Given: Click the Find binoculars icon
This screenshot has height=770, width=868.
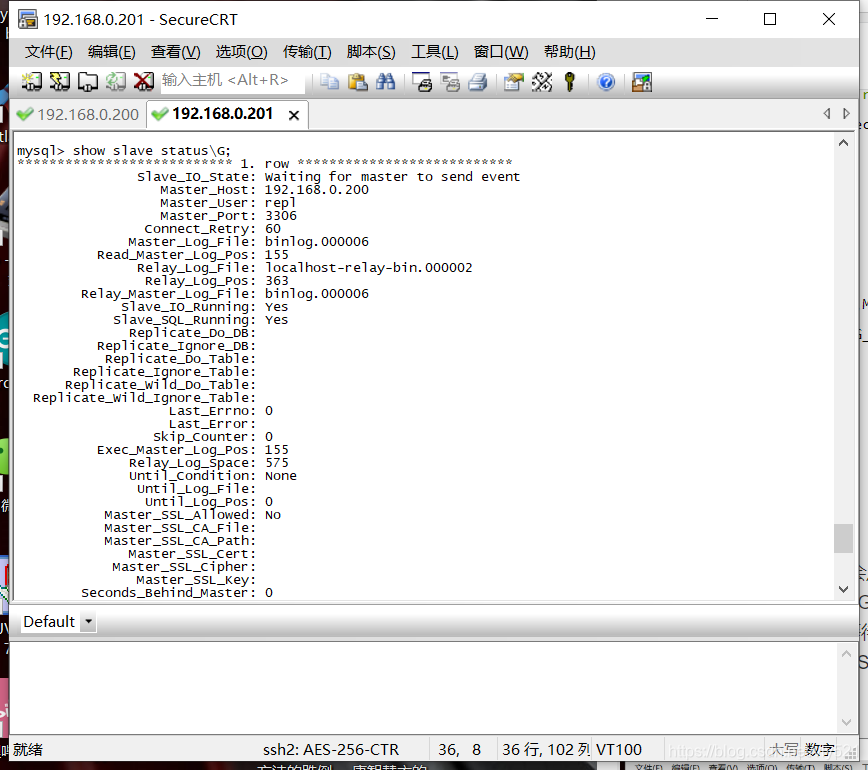Looking at the screenshot, I should coord(386,82).
